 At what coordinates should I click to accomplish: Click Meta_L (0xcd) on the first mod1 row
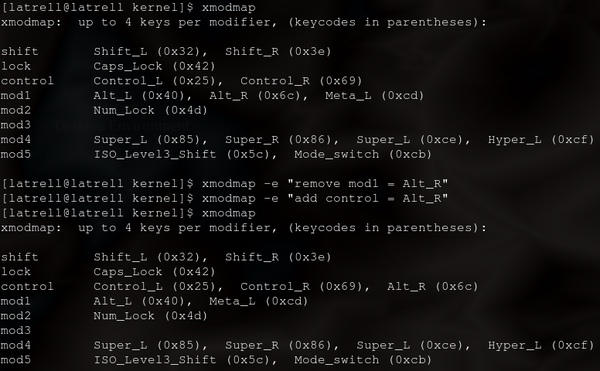click(x=375, y=96)
